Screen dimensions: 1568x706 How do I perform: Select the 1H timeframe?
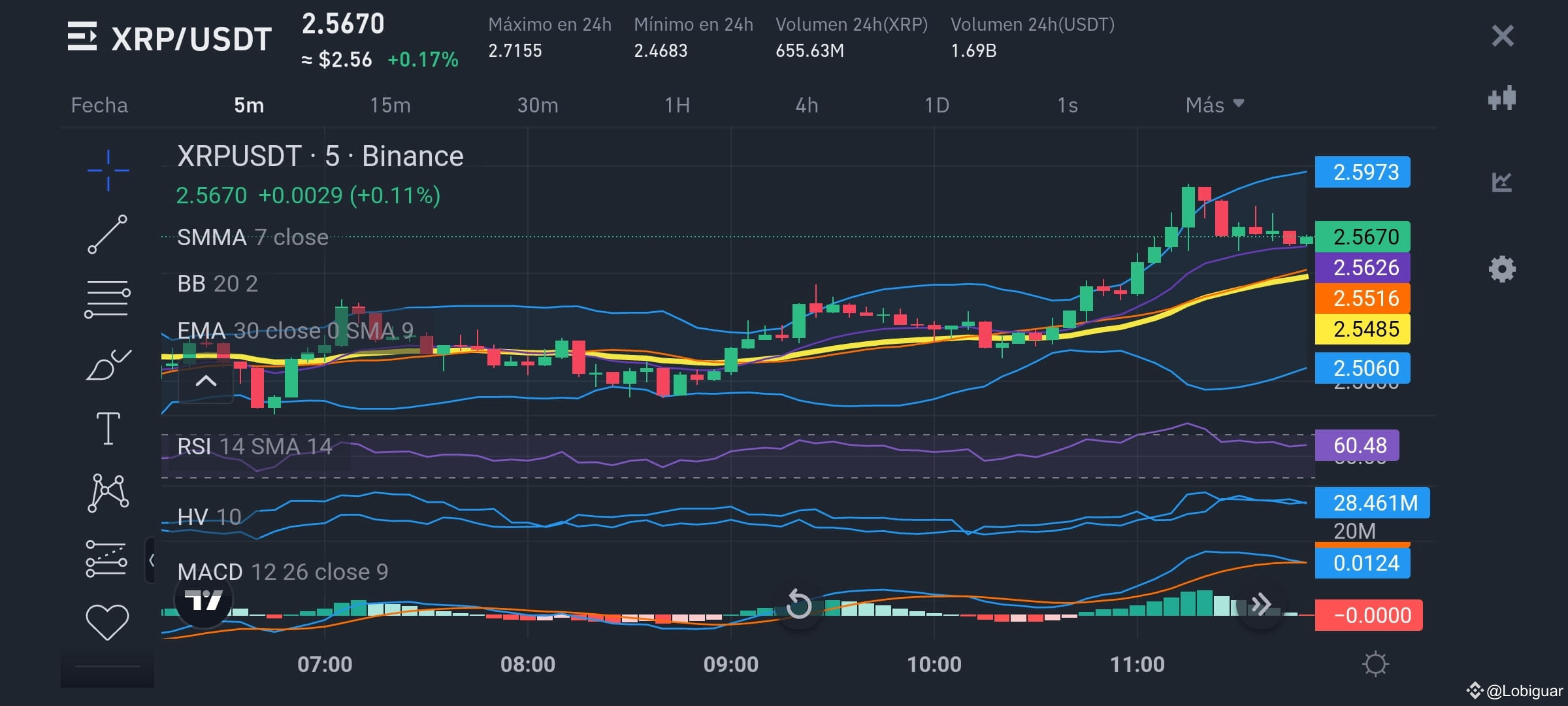[x=678, y=105]
